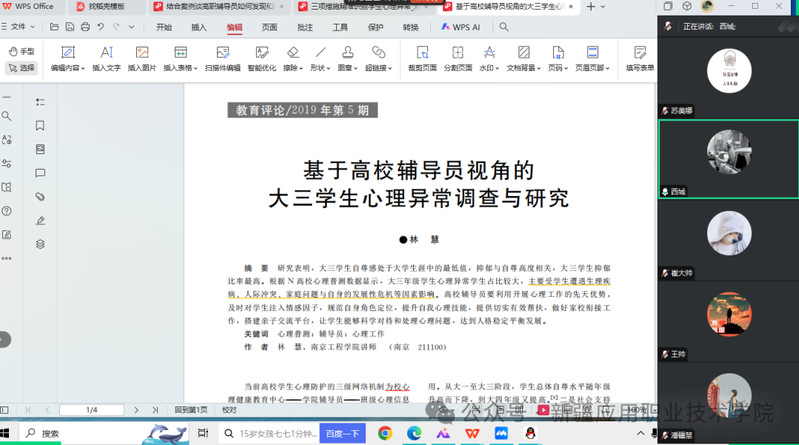Switch to the 批注 ribbon tab

305,27
